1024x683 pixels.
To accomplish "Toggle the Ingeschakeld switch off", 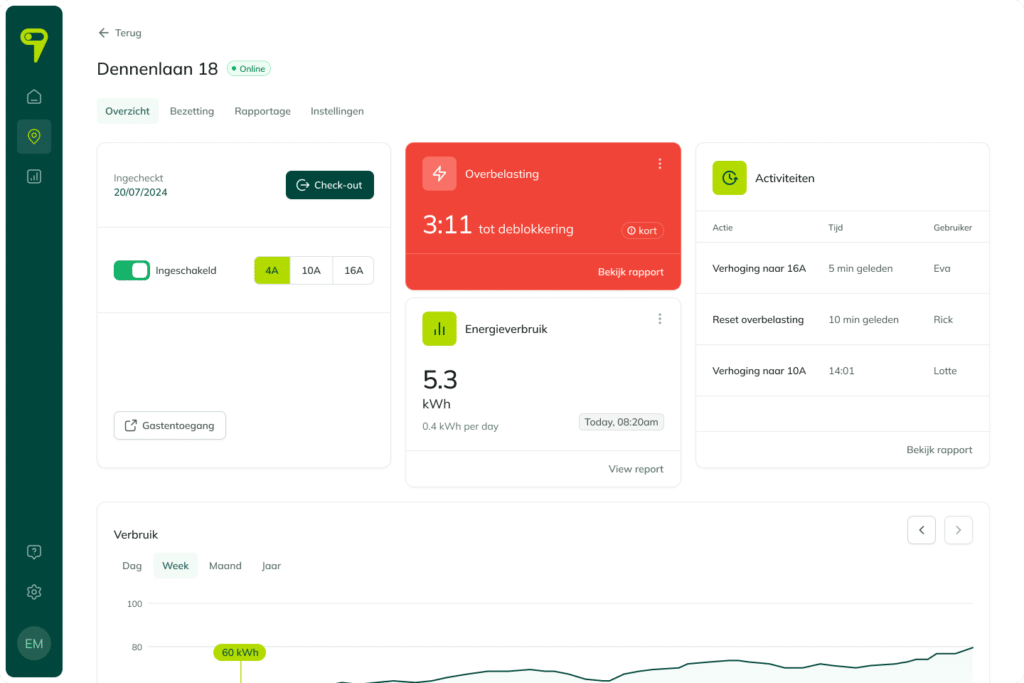I will 132,270.
